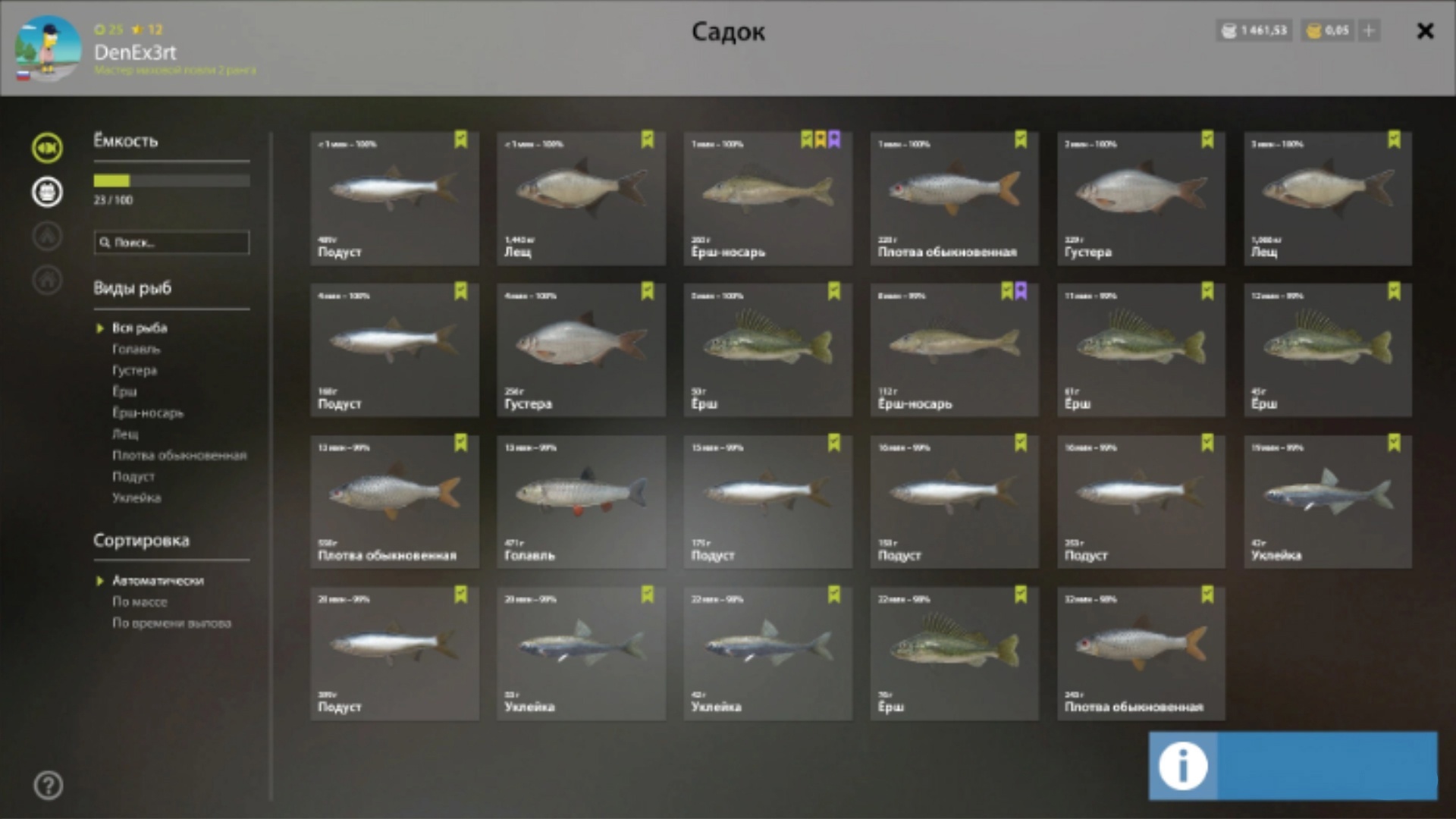Viewport: 1456px width, 819px height.
Task: Click the capacity progress bar
Action: coord(171,180)
